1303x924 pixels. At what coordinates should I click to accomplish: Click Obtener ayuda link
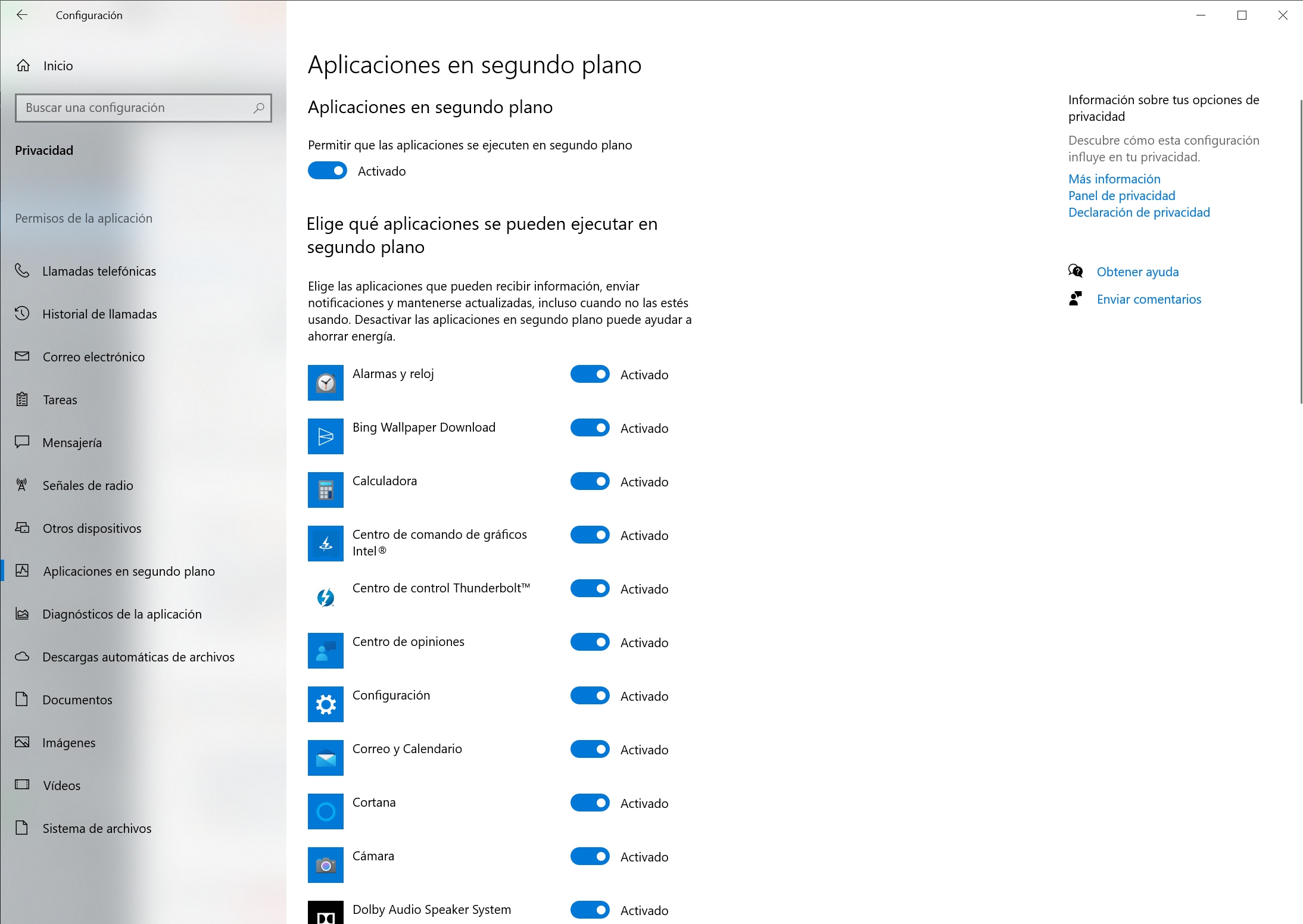[x=1137, y=271]
